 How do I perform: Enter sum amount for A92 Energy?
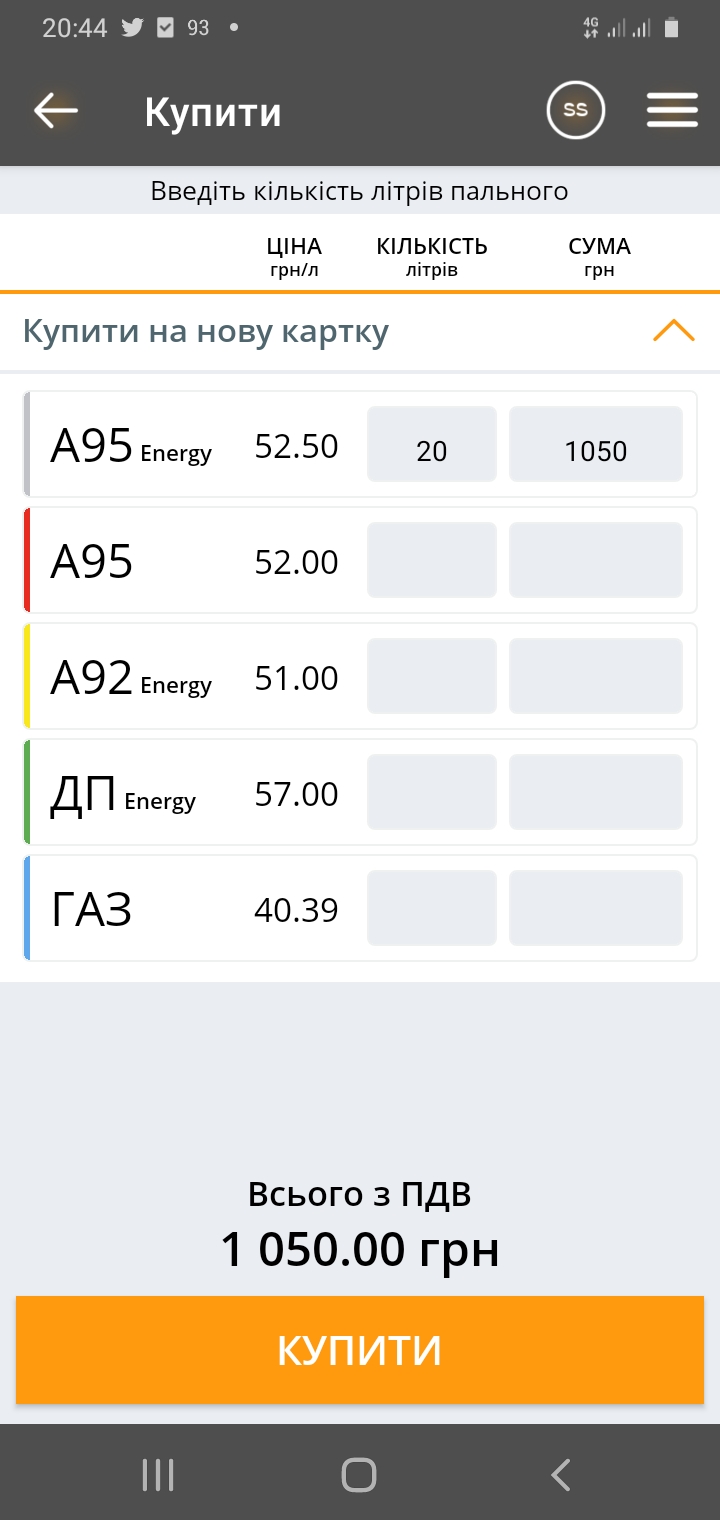(596, 676)
